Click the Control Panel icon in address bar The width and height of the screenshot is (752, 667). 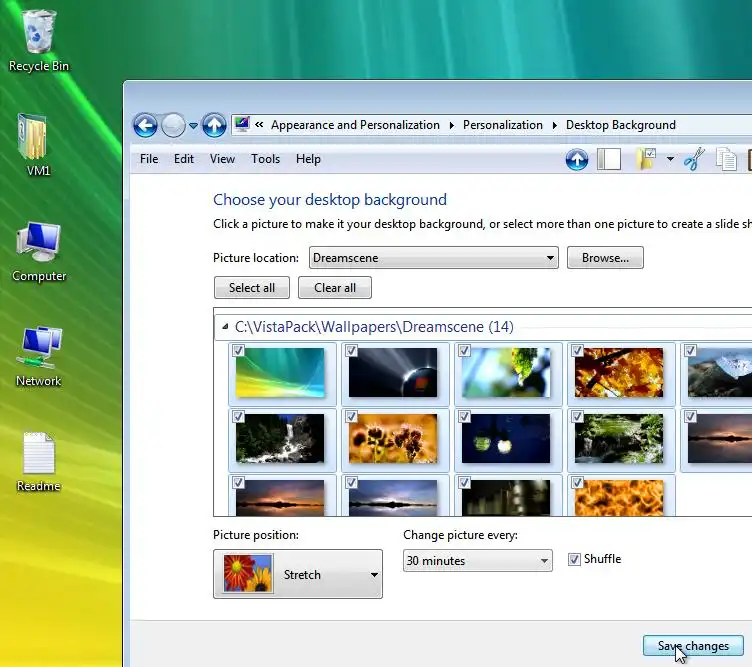click(242, 125)
